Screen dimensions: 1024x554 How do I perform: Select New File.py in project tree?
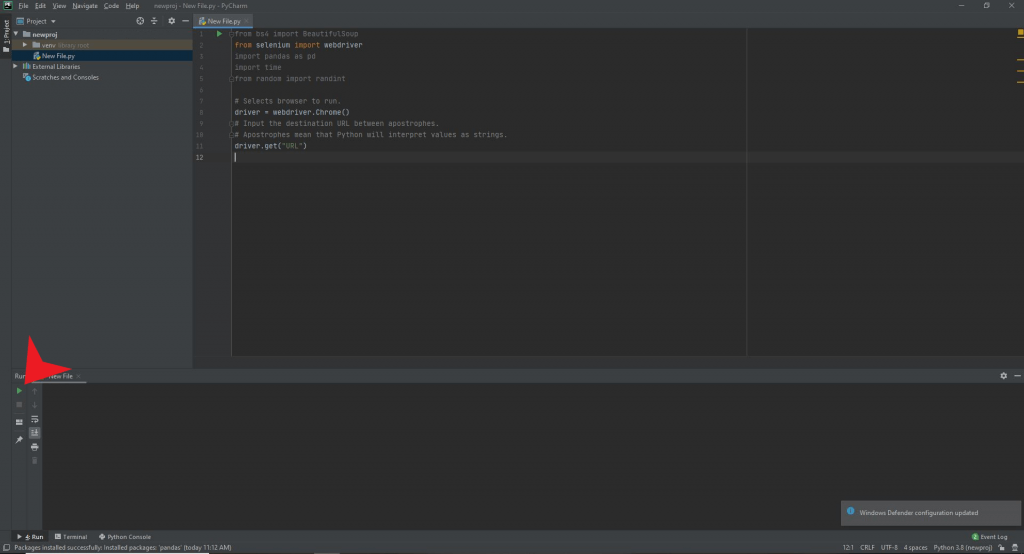click(x=58, y=56)
